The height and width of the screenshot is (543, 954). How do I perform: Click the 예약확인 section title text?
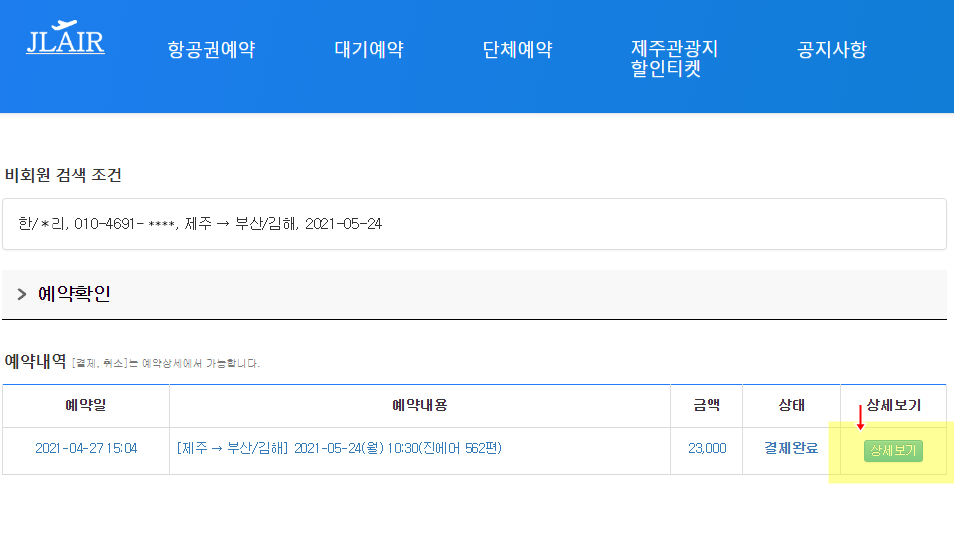[74, 294]
